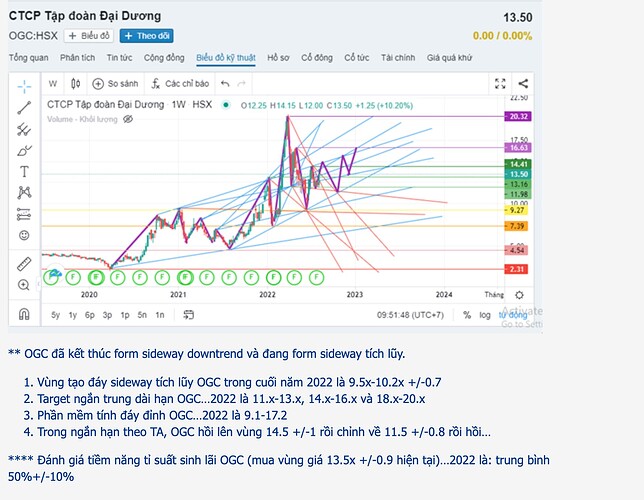Open the Cộng đồng tab

click(x=164, y=58)
